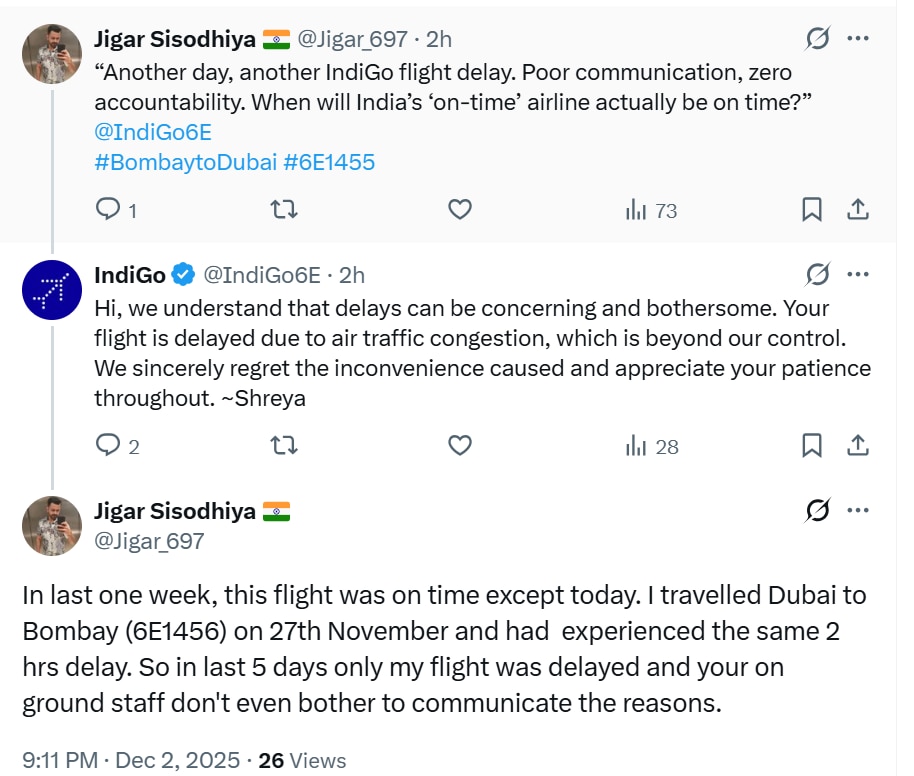
Task: Open the #6E1455 hashtag link
Action: (x=329, y=162)
